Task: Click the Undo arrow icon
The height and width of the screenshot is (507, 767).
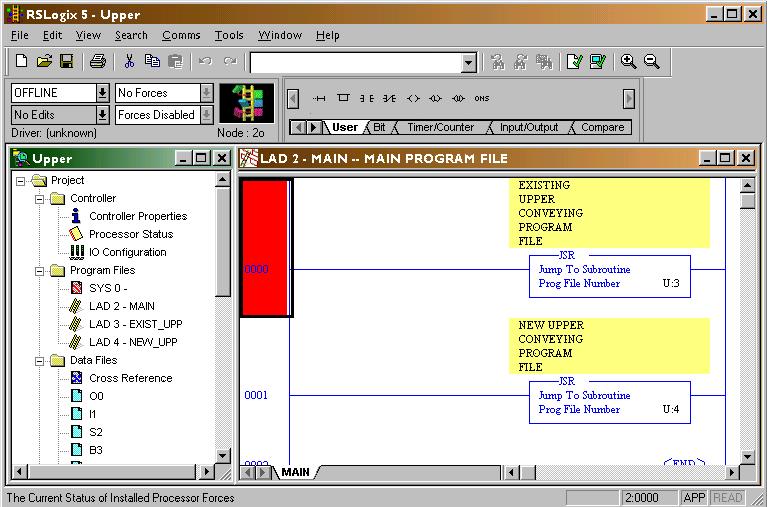Action: pos(205,61)
